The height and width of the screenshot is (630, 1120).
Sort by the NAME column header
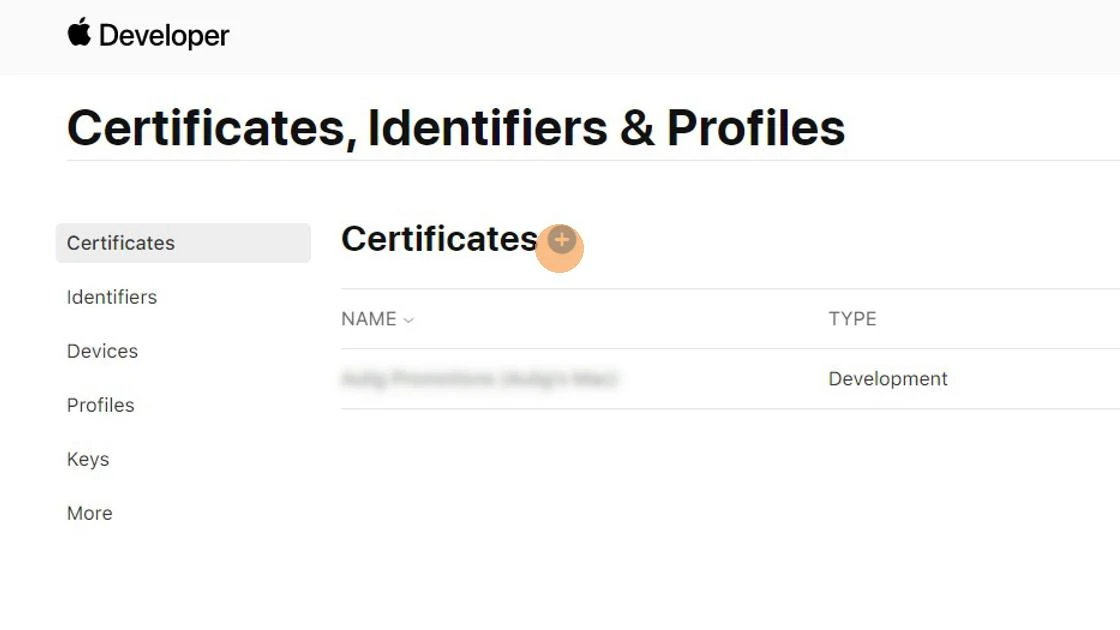click(369, 319)
